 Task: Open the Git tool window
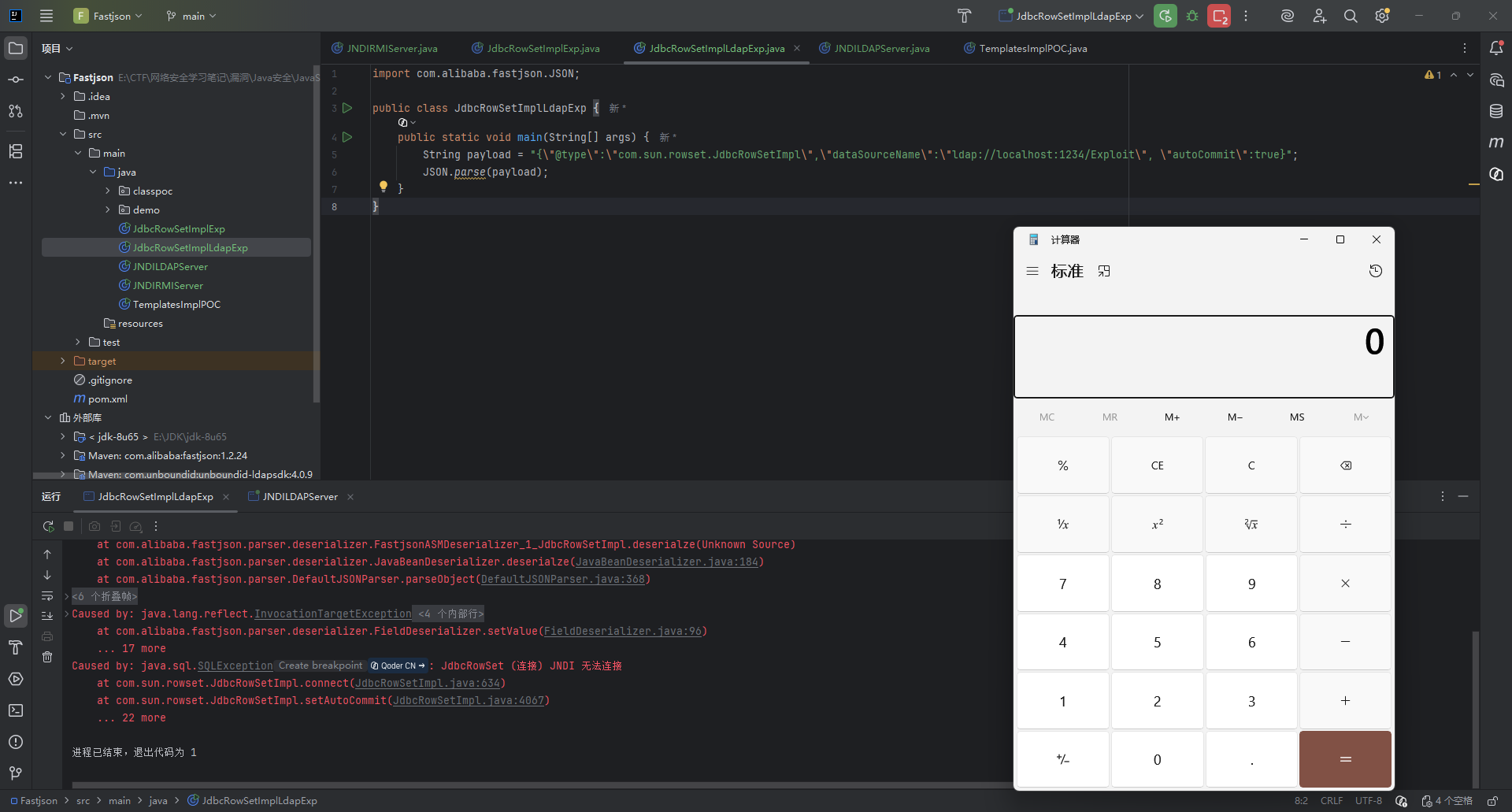tap(16, 773)
